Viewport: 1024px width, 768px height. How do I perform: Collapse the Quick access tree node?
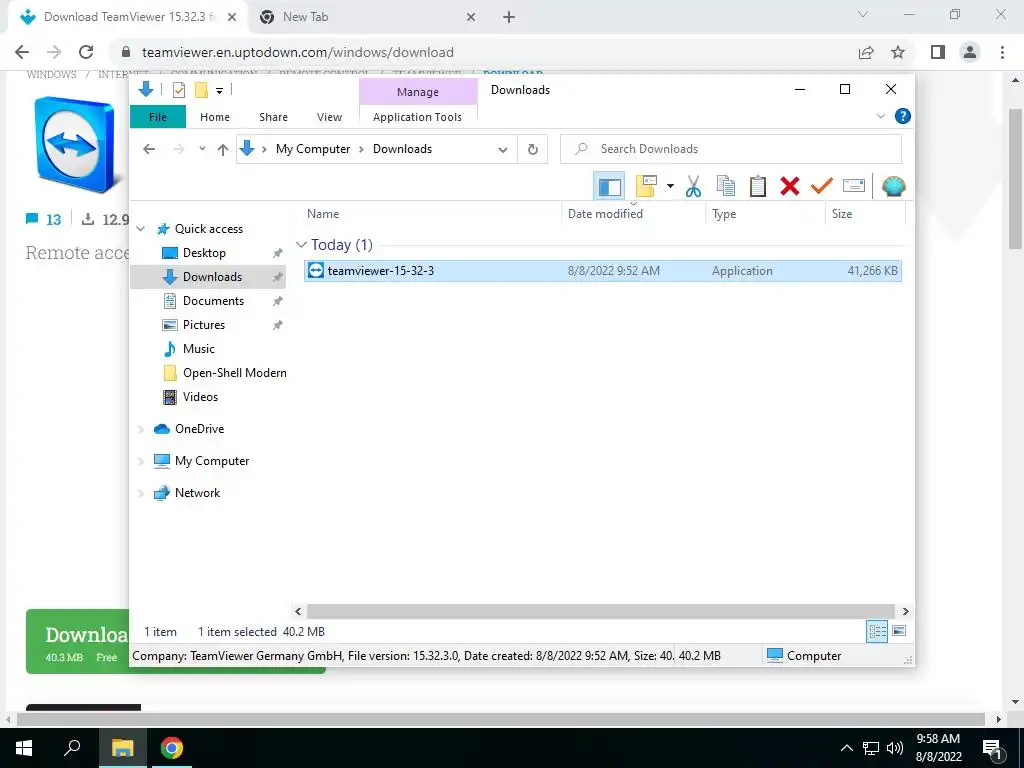point(140,229)
